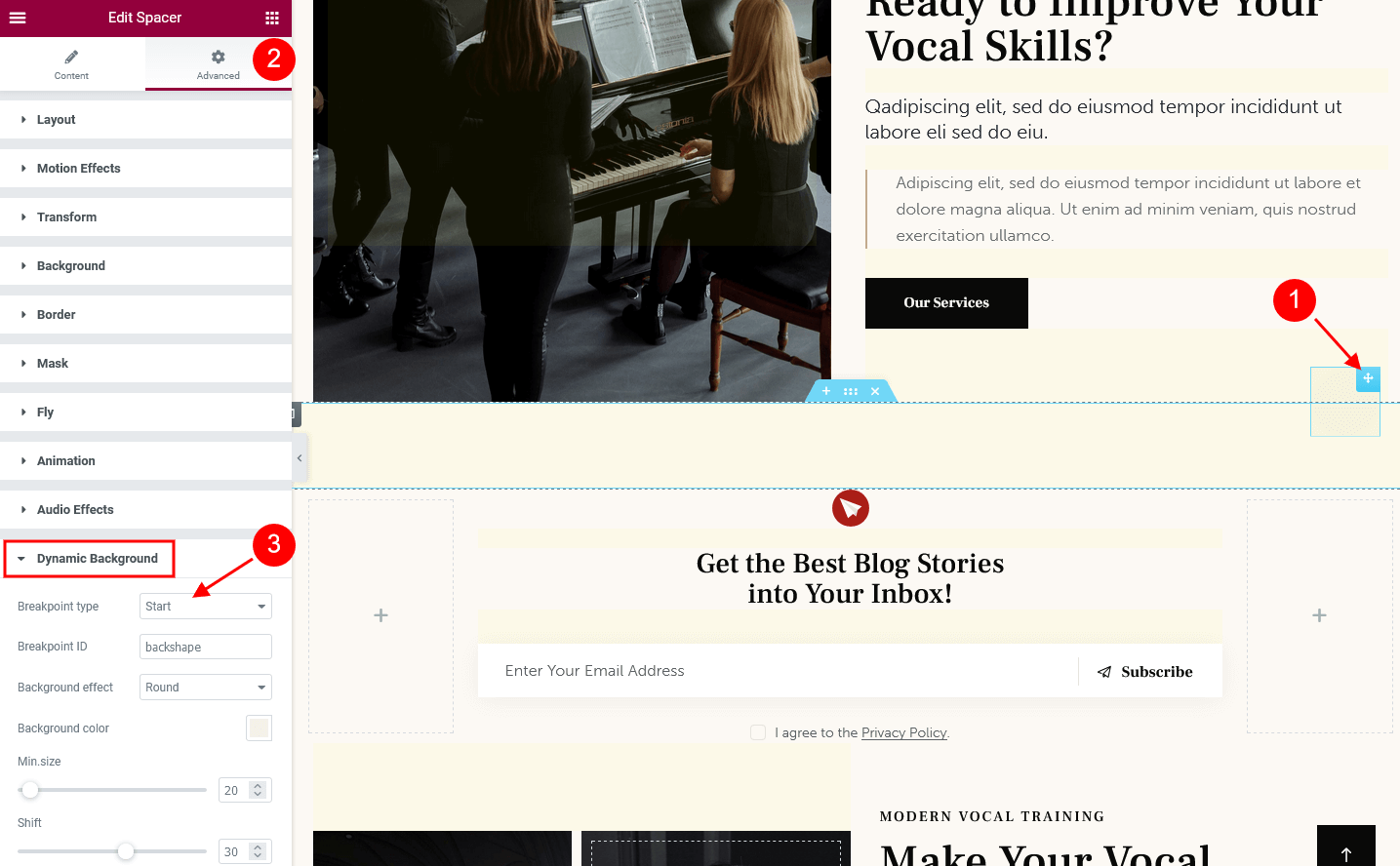
Task: Click the Breakpoint ID input field
Action: [206, 647]
